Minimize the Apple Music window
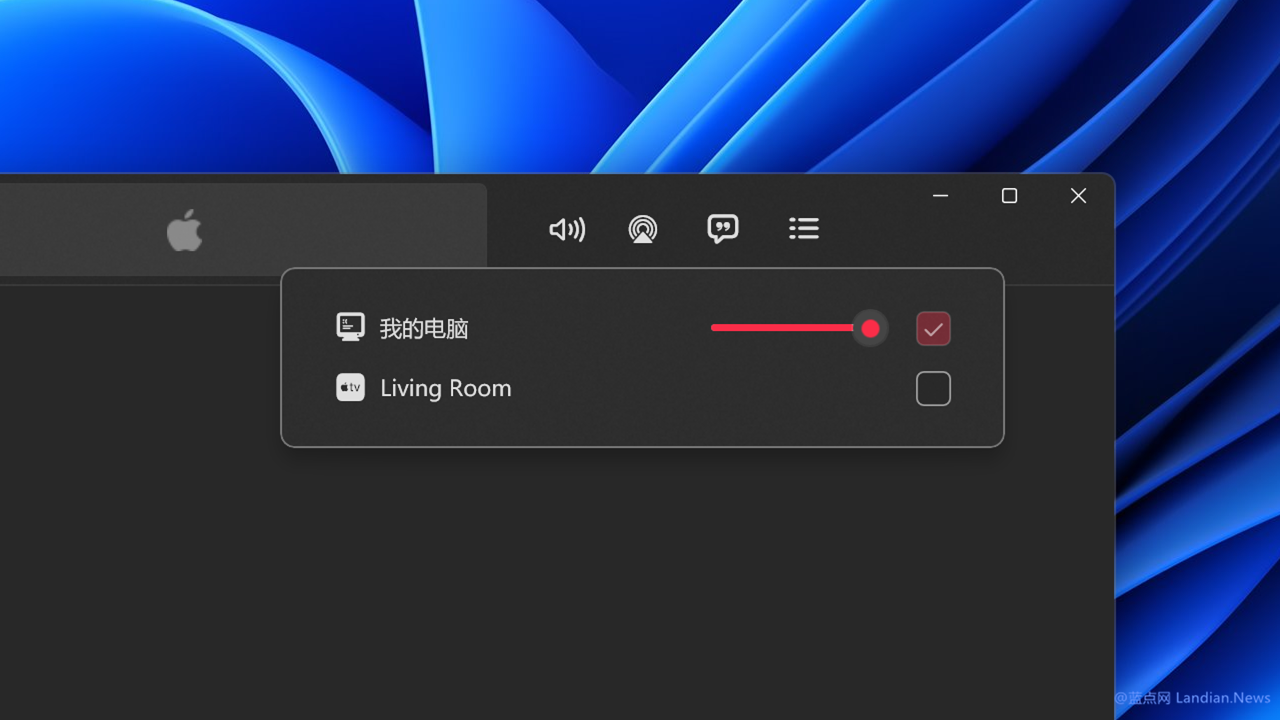1280x720 pixels. [x=940, y=196]
